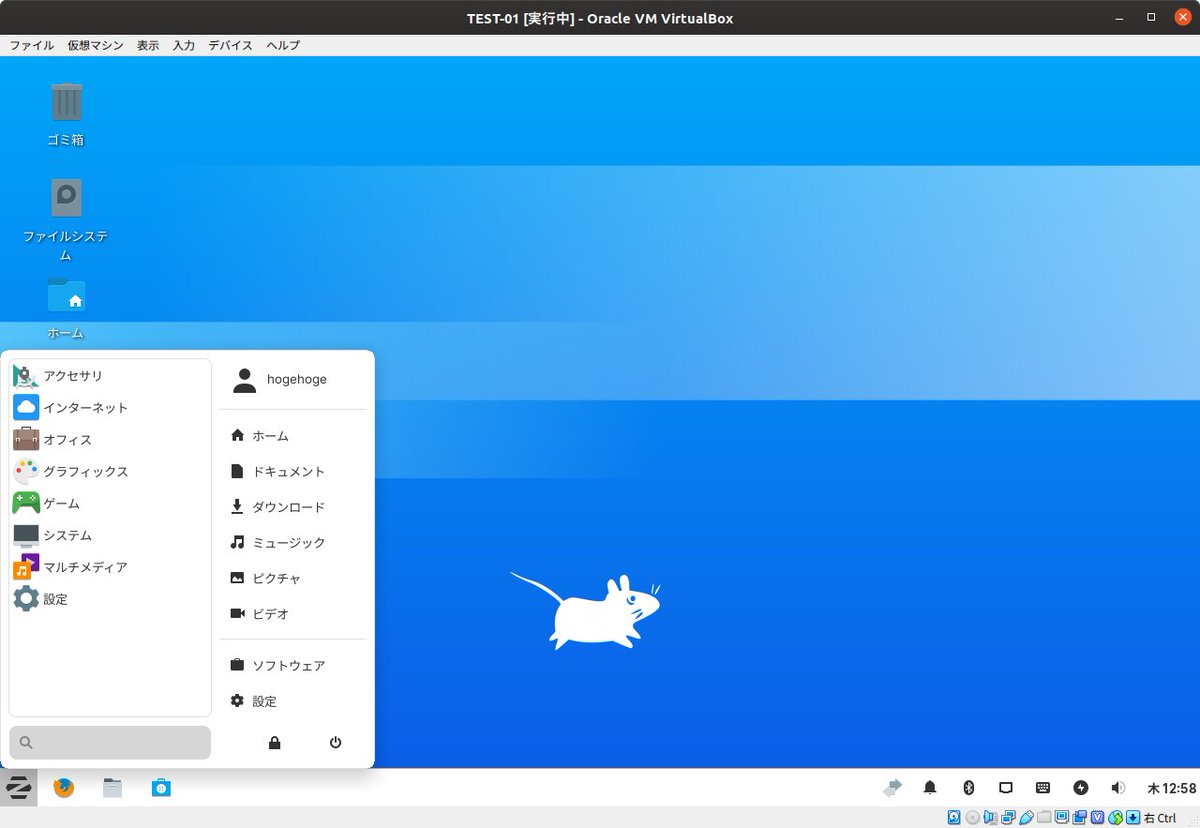Viewport: 1200px width, 828px height.
Task: Click the VirtualBox network status icon
Action: click(x=1008, y=817)
